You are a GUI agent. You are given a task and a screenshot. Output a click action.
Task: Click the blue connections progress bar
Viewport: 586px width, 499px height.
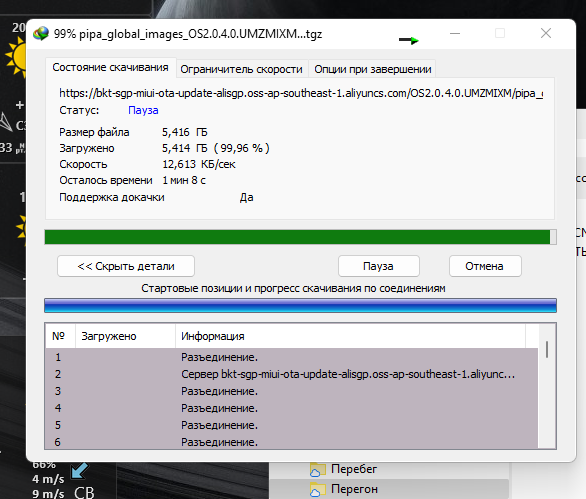300,305
